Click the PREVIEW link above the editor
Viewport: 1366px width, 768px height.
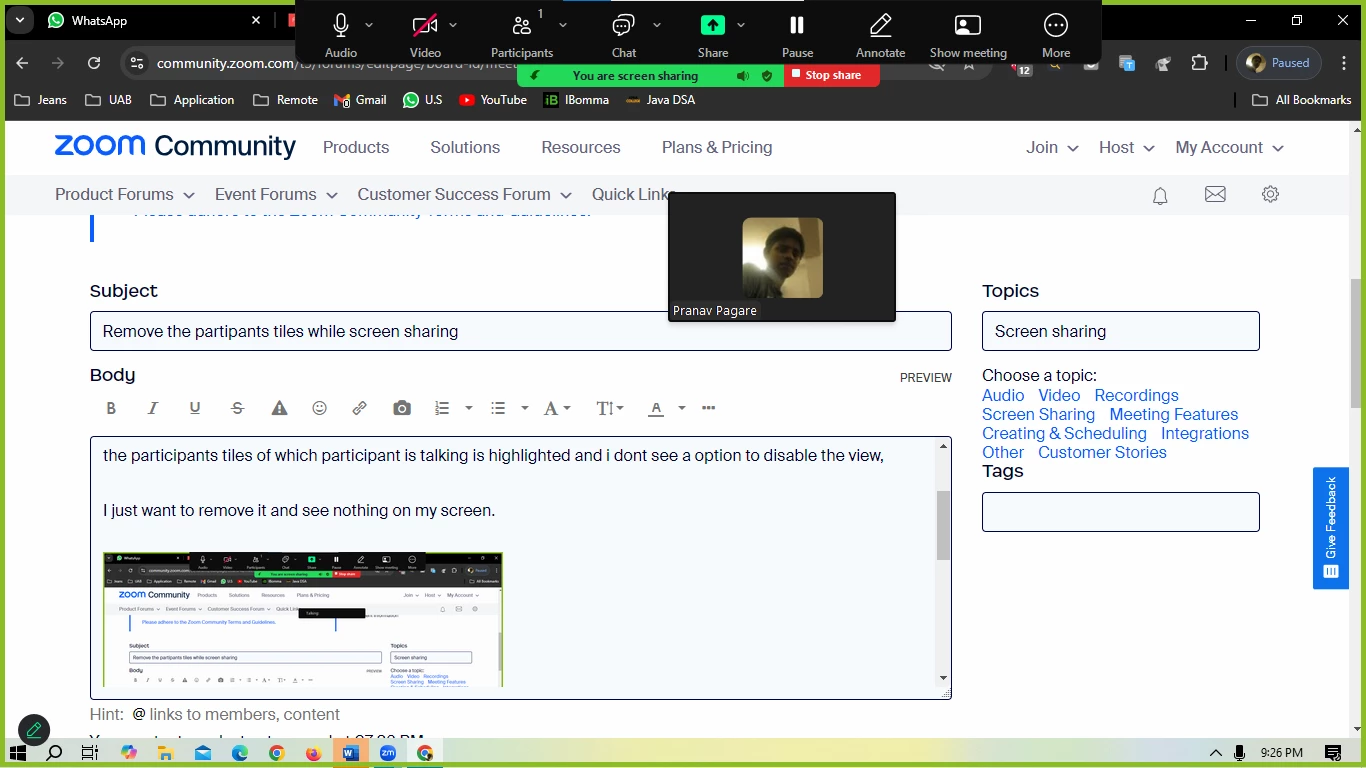pyautogui.click(x=926, y=378)
